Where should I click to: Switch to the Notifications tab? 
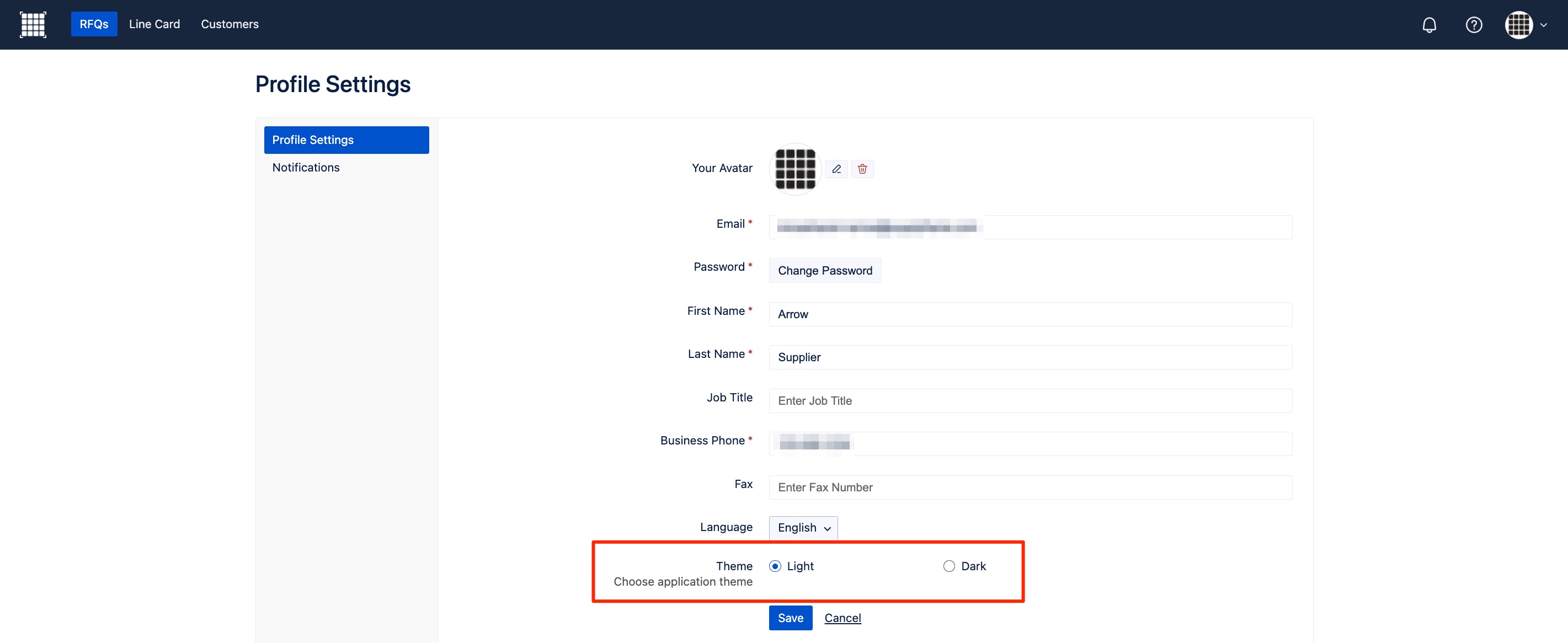pyautogui.click(x=306, y=167)
